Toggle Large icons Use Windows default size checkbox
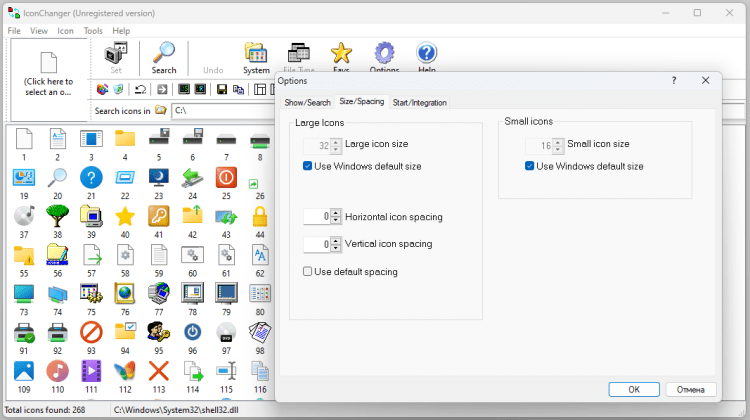This screenshot has height=420, width=750. 308,166
